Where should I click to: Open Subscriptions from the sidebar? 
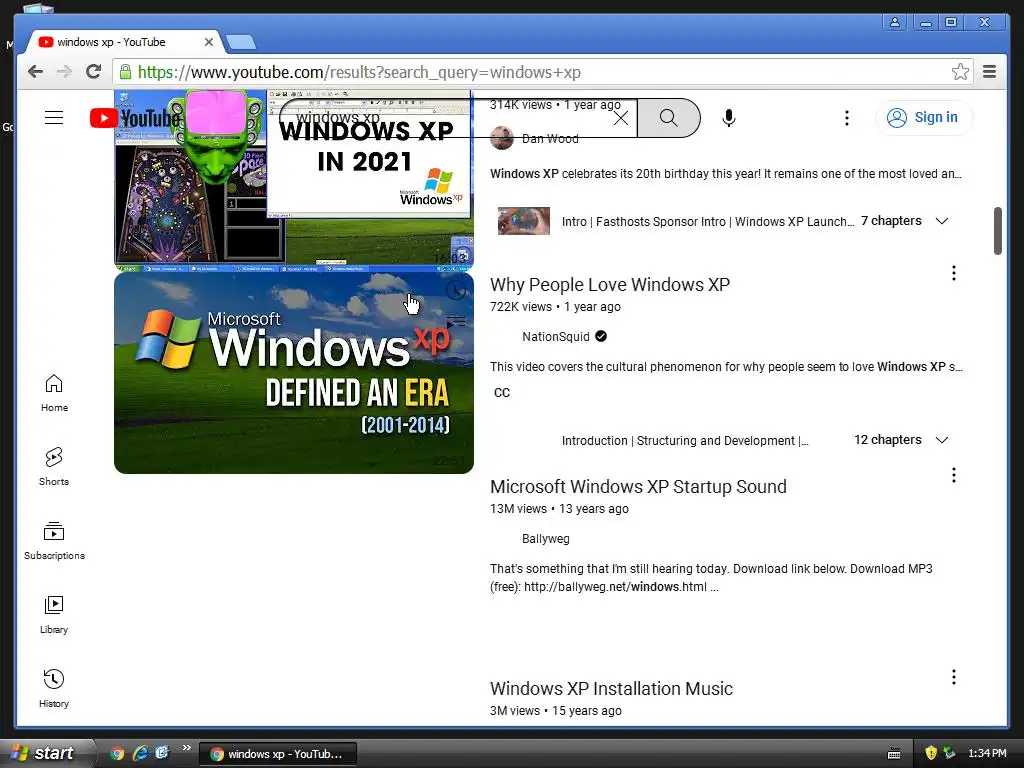click(54, 541)
